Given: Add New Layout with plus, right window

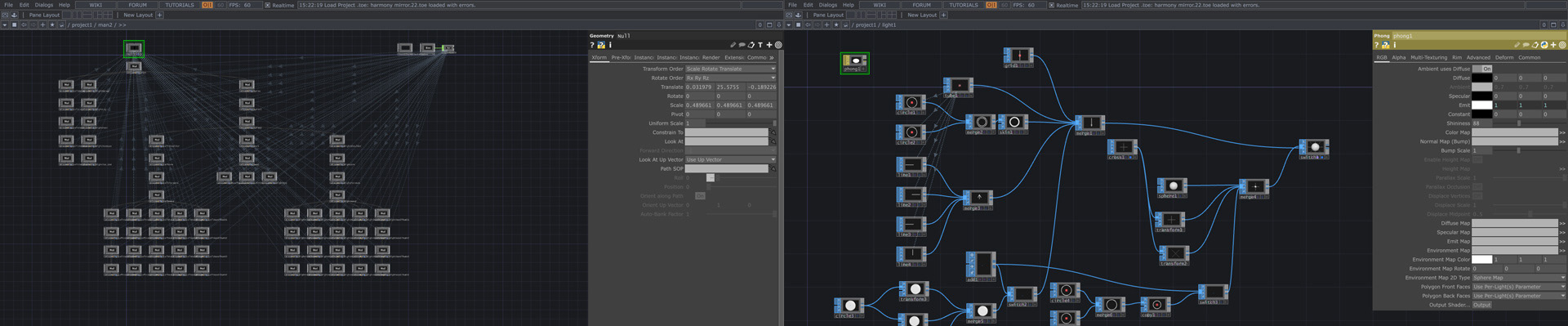Looking at the screenshot, I should 943,15.
